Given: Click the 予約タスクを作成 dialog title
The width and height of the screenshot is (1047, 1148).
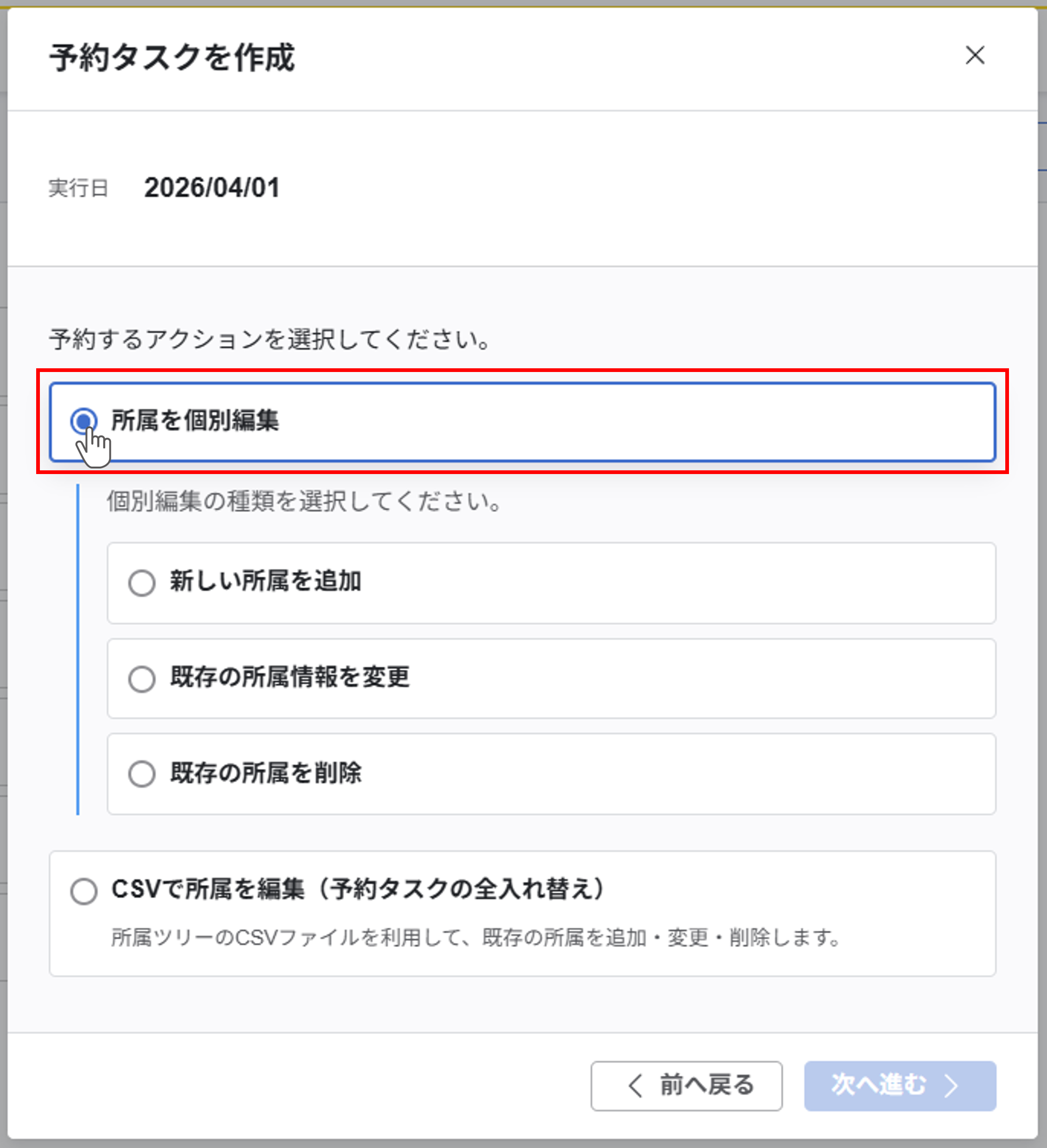Looking at the screenshot, I should (x=172, y=58).
